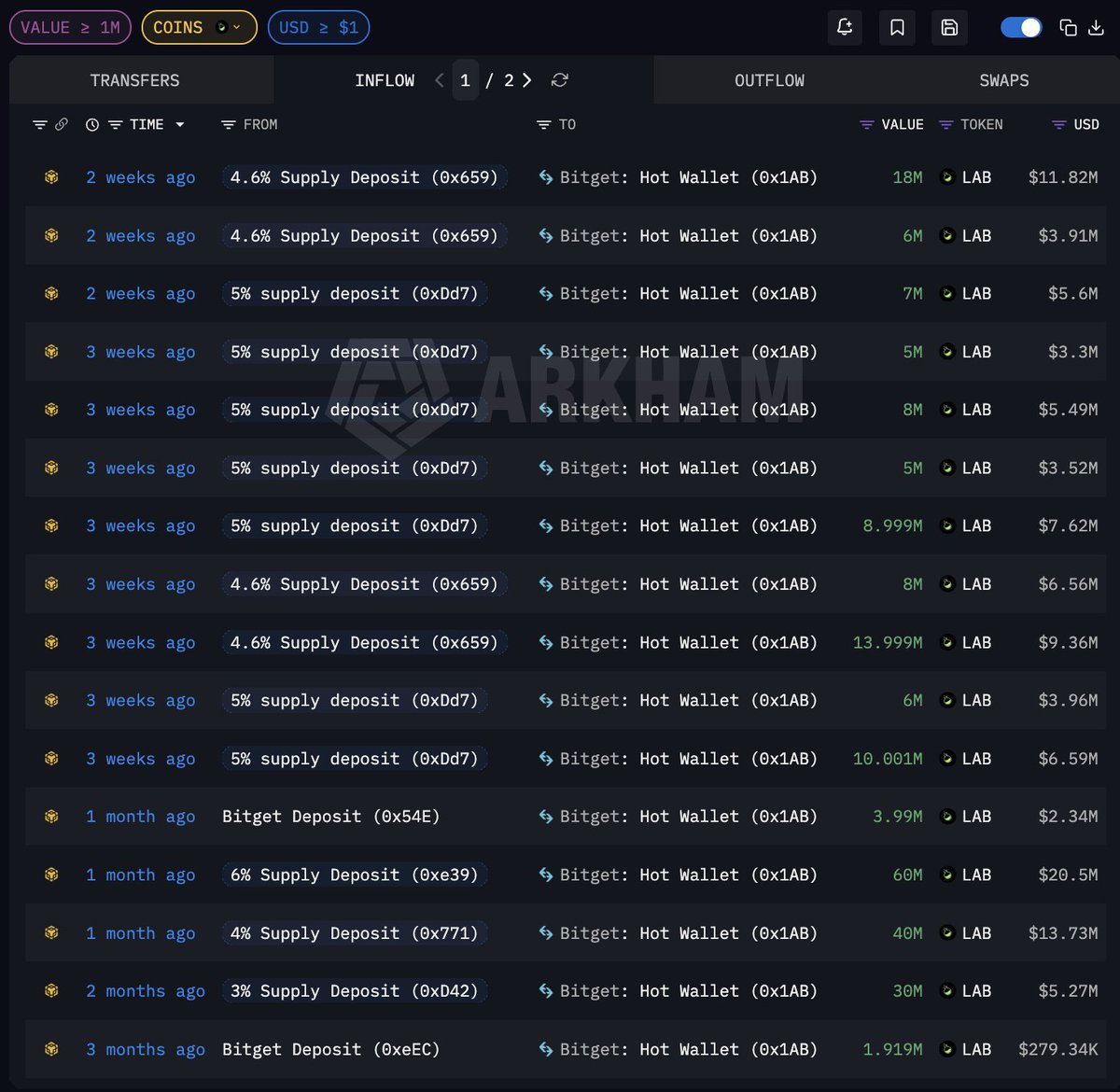Click the $3.52M USD amount

pos(1068,468)
